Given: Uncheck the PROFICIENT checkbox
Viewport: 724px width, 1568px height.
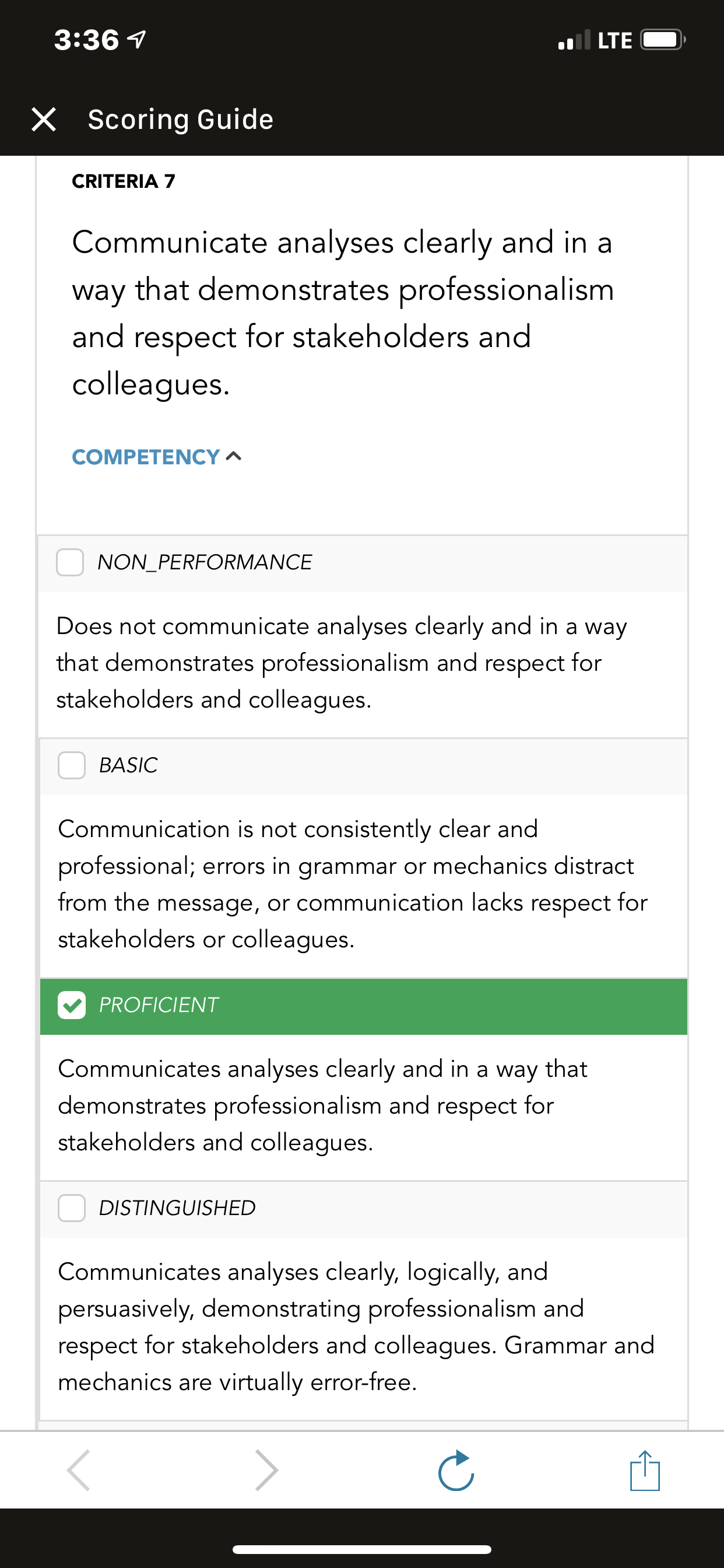Looking at the screenshot, I should tap(72, 1005).
